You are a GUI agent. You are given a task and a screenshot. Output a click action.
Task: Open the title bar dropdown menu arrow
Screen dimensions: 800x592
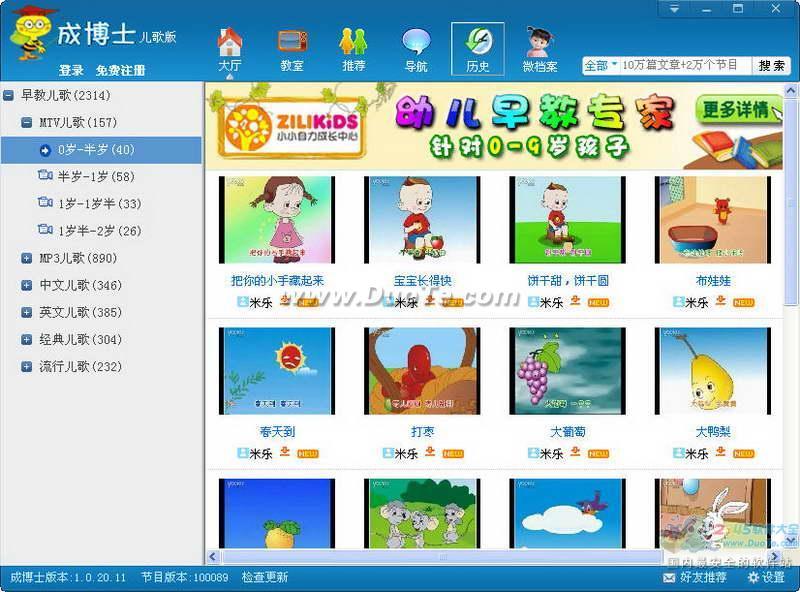tap(674, 9)
